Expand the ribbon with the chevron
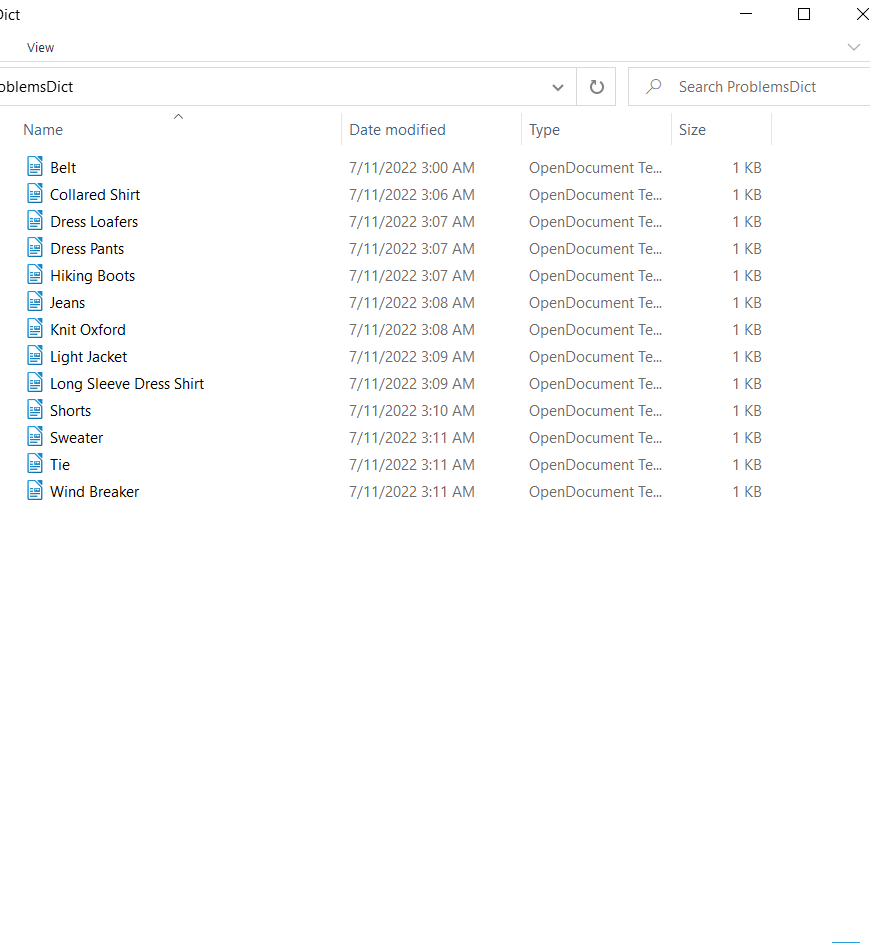Viewport: 870px width, 943px height. [x=853, y=47]
